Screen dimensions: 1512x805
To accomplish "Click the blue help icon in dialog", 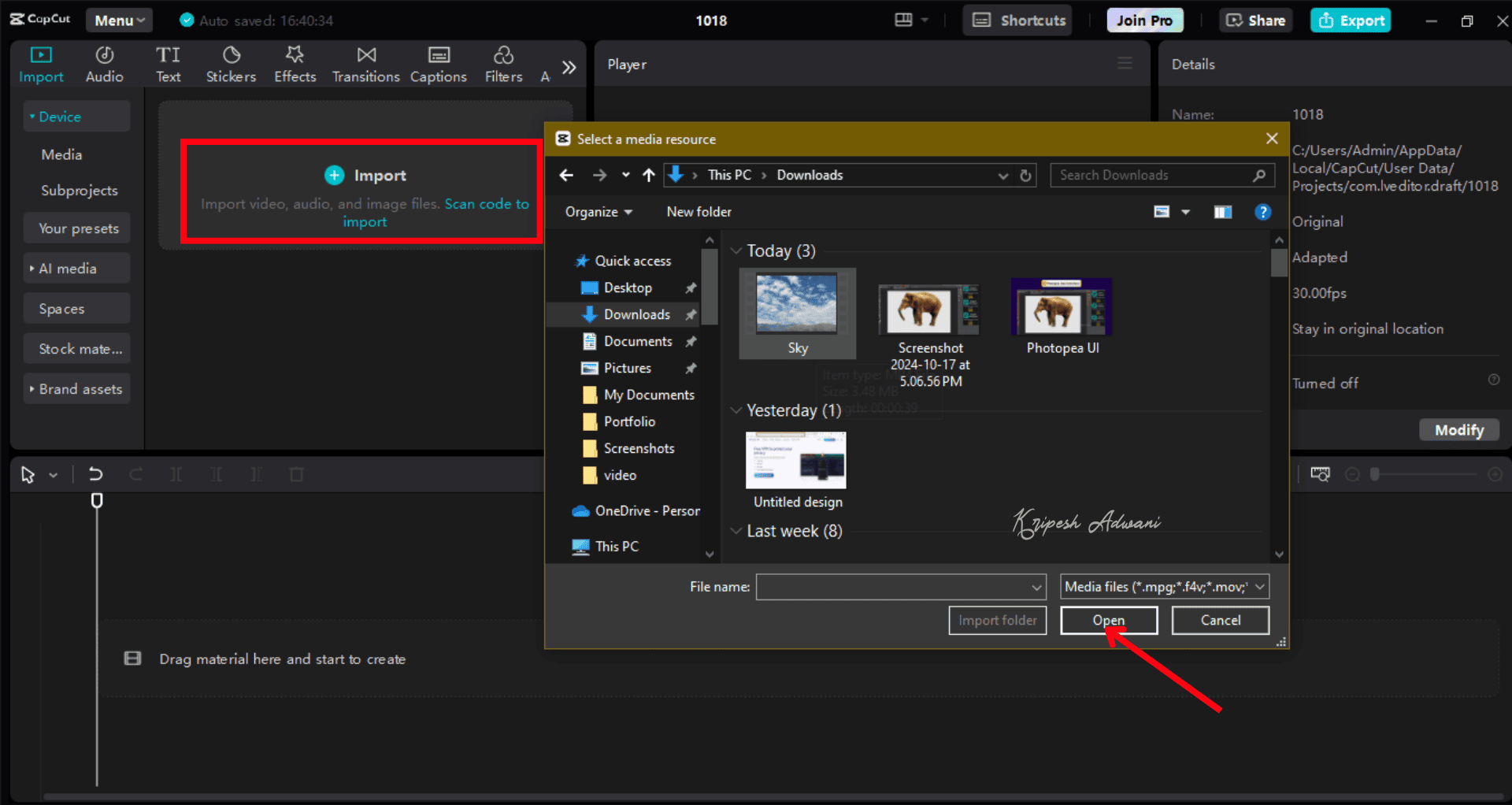I will click(1262, 212).
